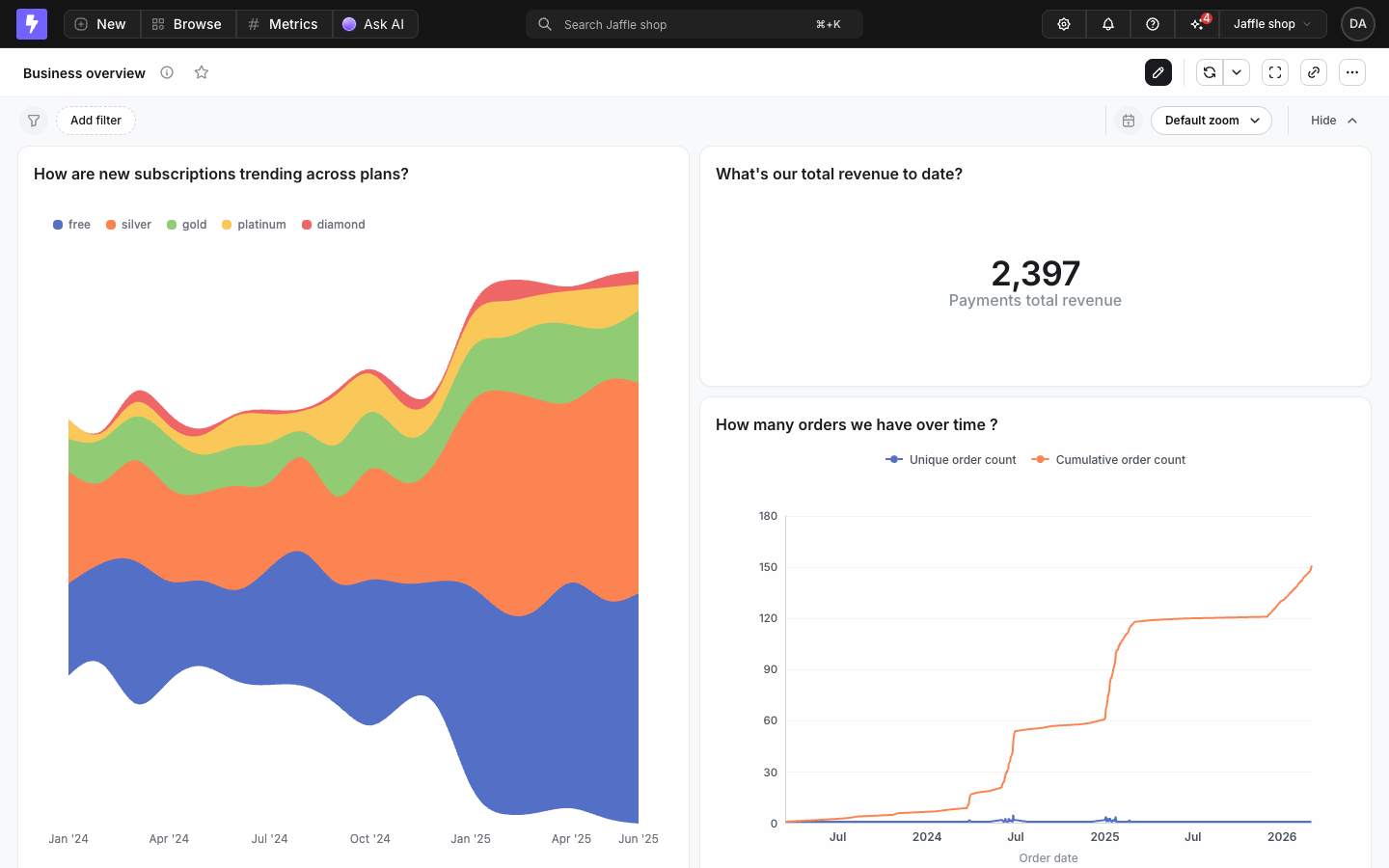Show Business overview info icon
The image size is (1389, 868).
pyautogui.click(x=167, y=72)
